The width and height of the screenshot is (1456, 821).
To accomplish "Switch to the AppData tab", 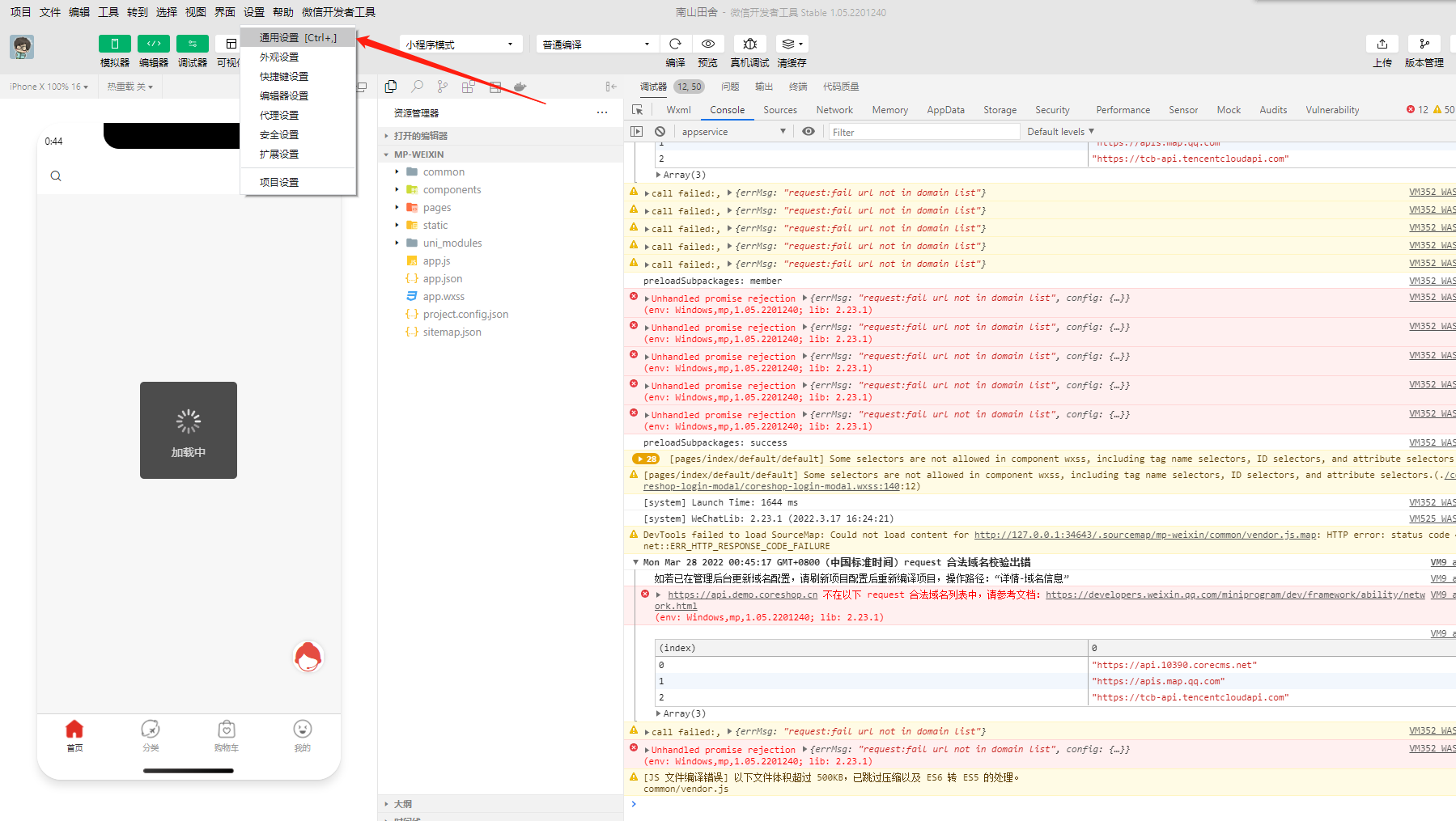I will pyautogui.click(x=945, y=110).
